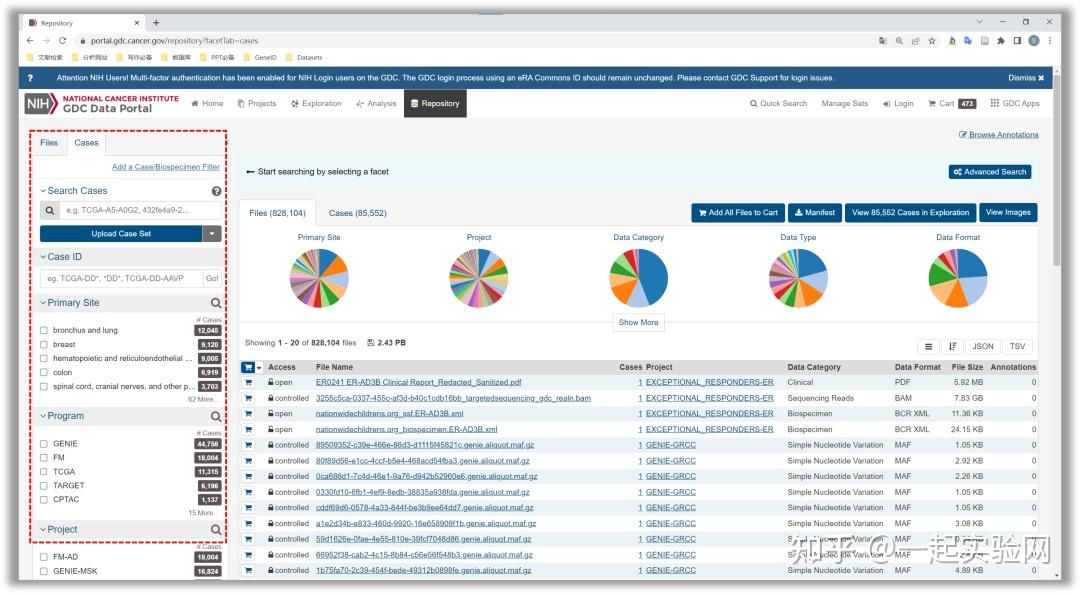Focus the Case ID input field
1080x594 pixels.
[121, 278]
